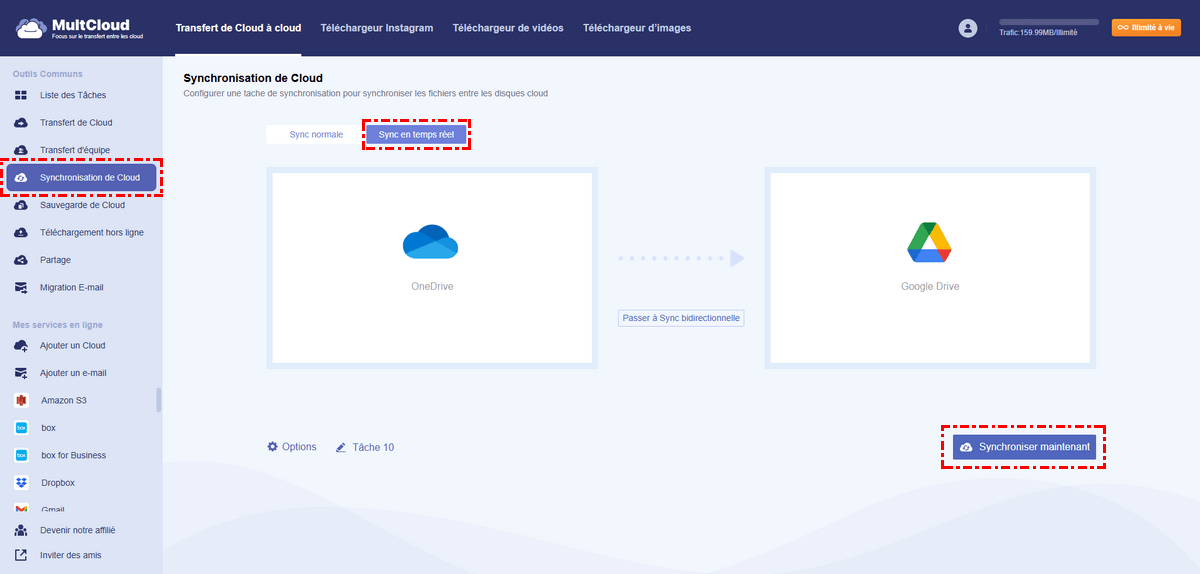Click the Sauvegarde de Cloud icon
This screenshot has width=1200, height=574.
21,205
